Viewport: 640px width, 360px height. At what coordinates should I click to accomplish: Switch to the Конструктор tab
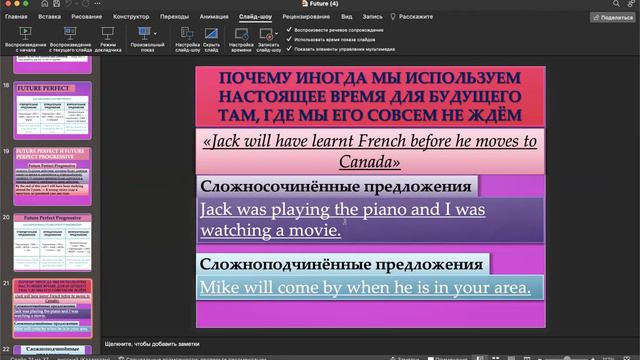coord(131,17)
